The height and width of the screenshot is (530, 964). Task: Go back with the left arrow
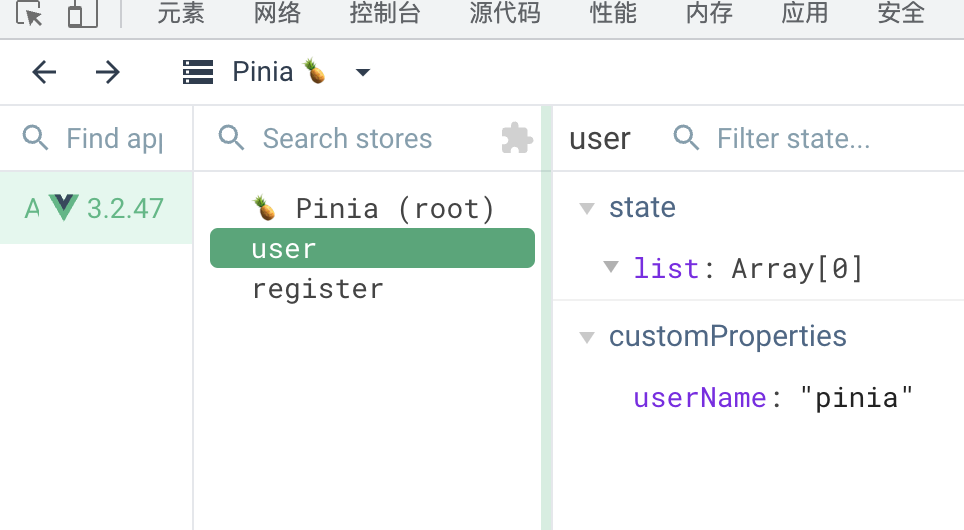[x=44, y=73]
